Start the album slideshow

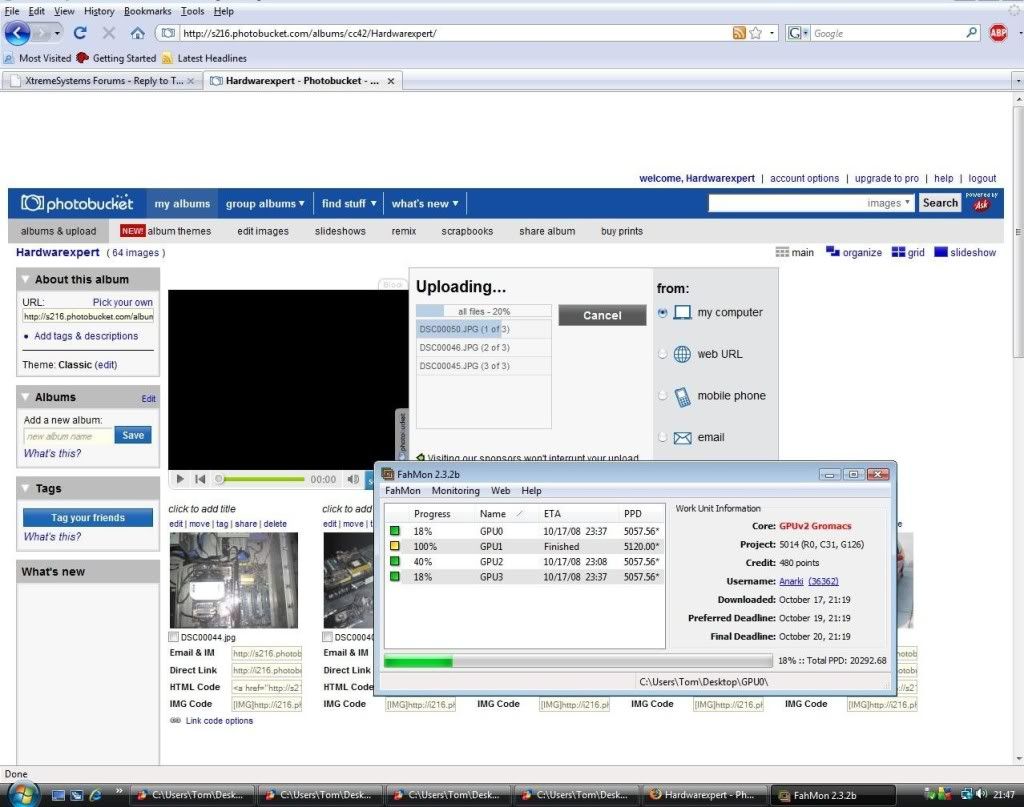click(x=965, y=252)
